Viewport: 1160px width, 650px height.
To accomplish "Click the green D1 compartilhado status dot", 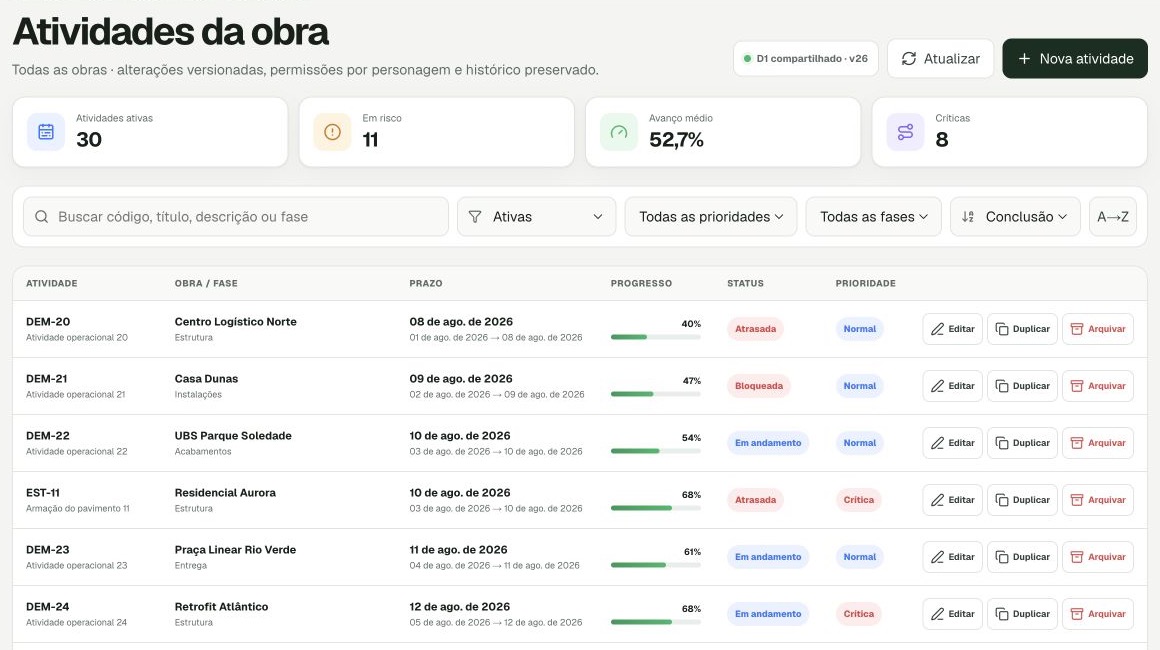I will [747, 58].
